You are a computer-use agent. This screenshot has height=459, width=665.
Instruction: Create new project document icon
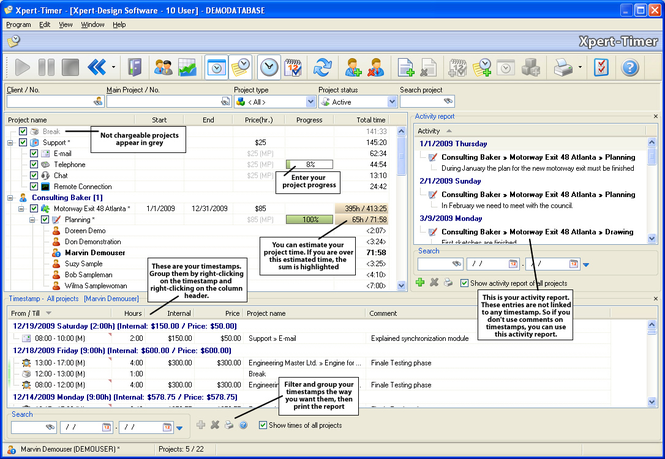405,67
